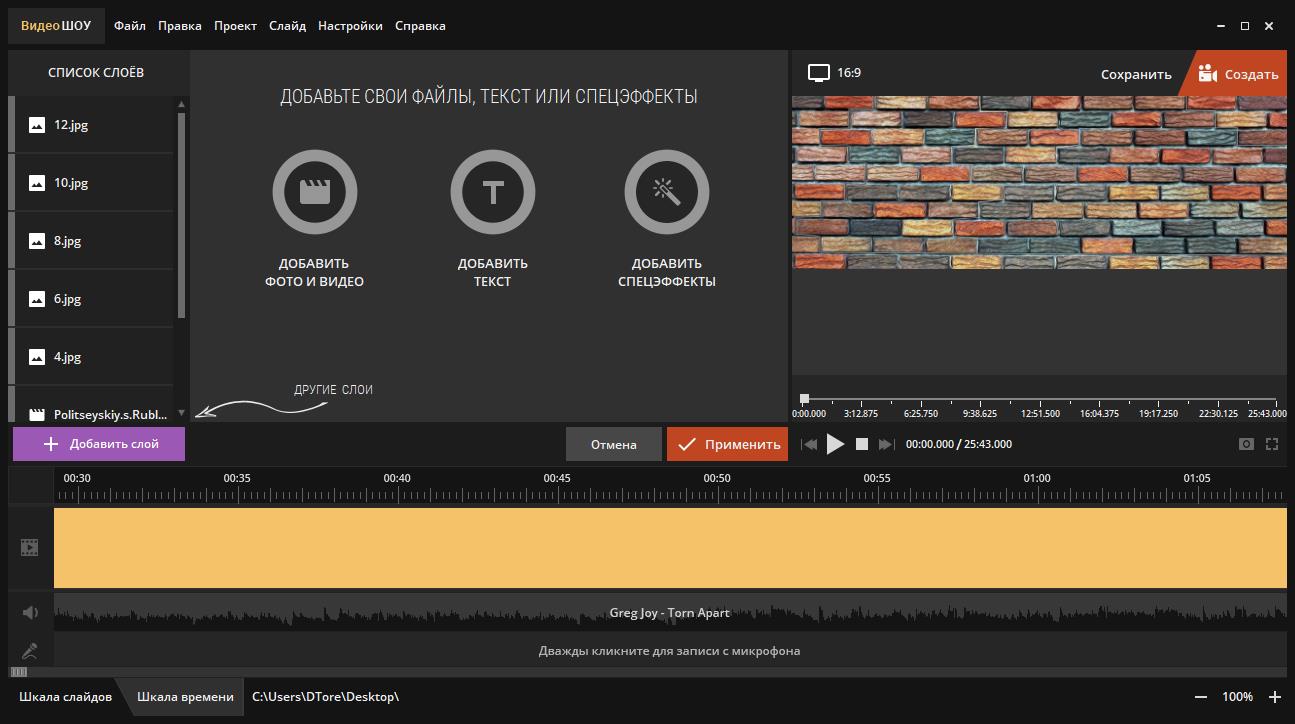Click the Add Text circle icon

pos(492,192)
